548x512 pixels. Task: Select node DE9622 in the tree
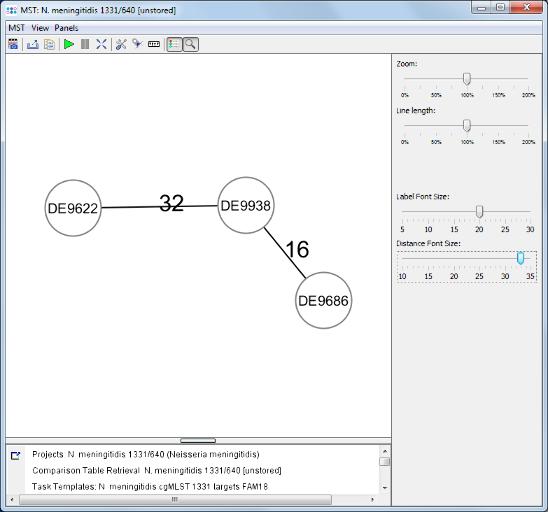point(73,208)
